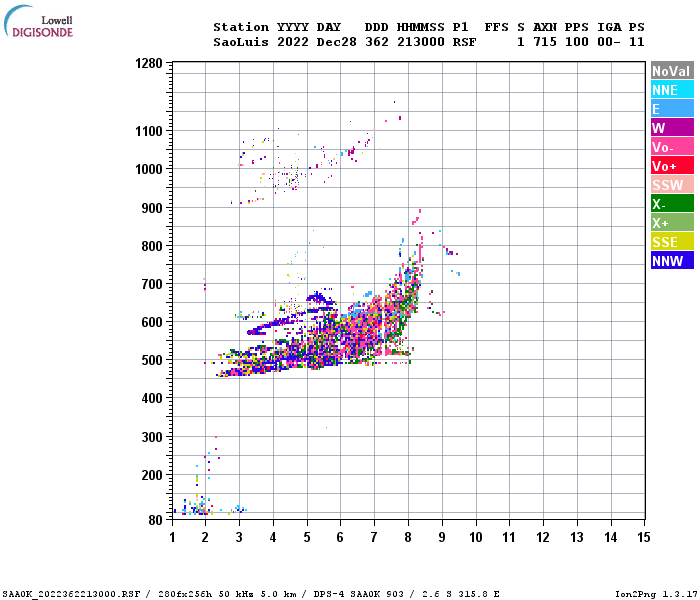Screen dimensions: 700x600
Task: Select the Vo- pink legend swatch
Action: [x=672, y=146]
